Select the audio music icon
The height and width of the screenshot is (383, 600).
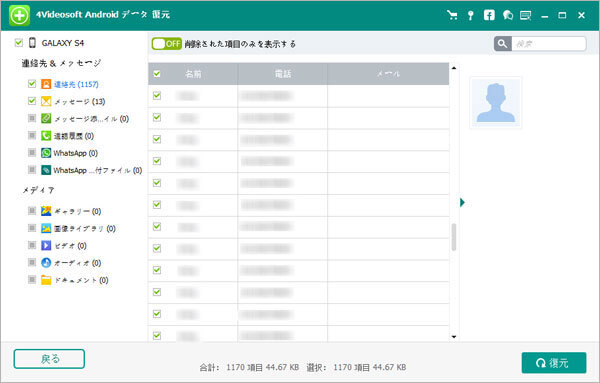(x=46, y=263)
